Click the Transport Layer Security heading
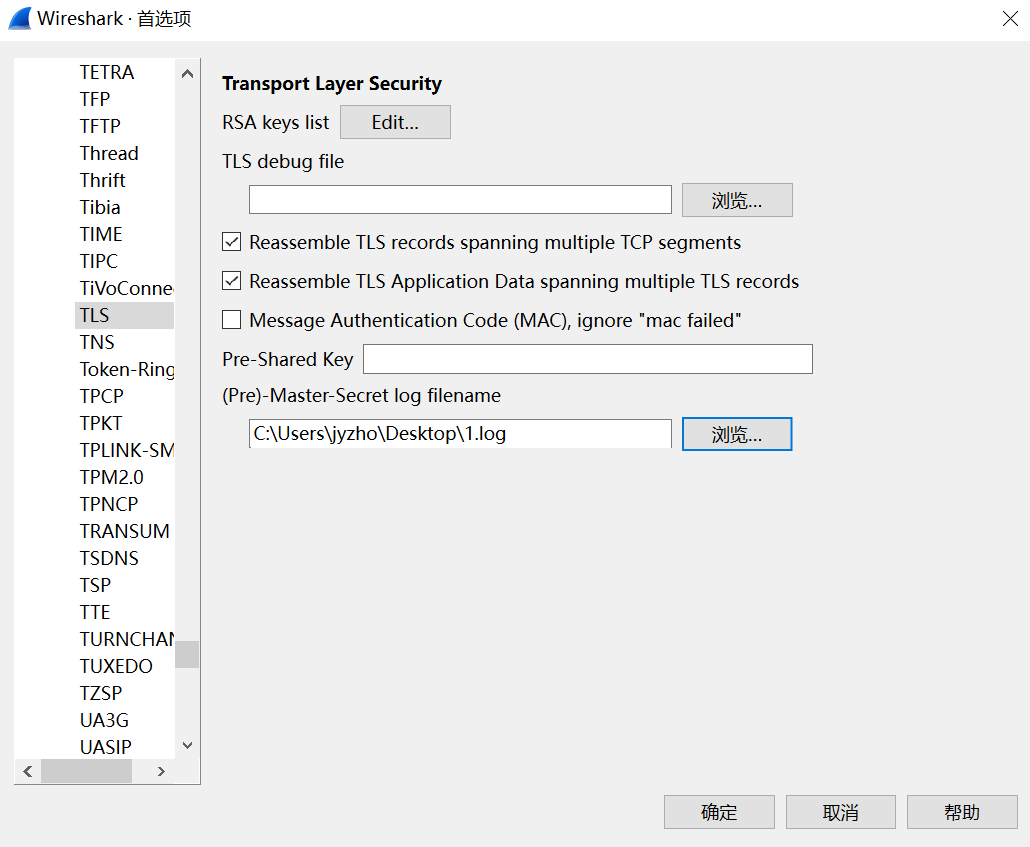This screenshot has height=847, width=1030. coord(332,83)
